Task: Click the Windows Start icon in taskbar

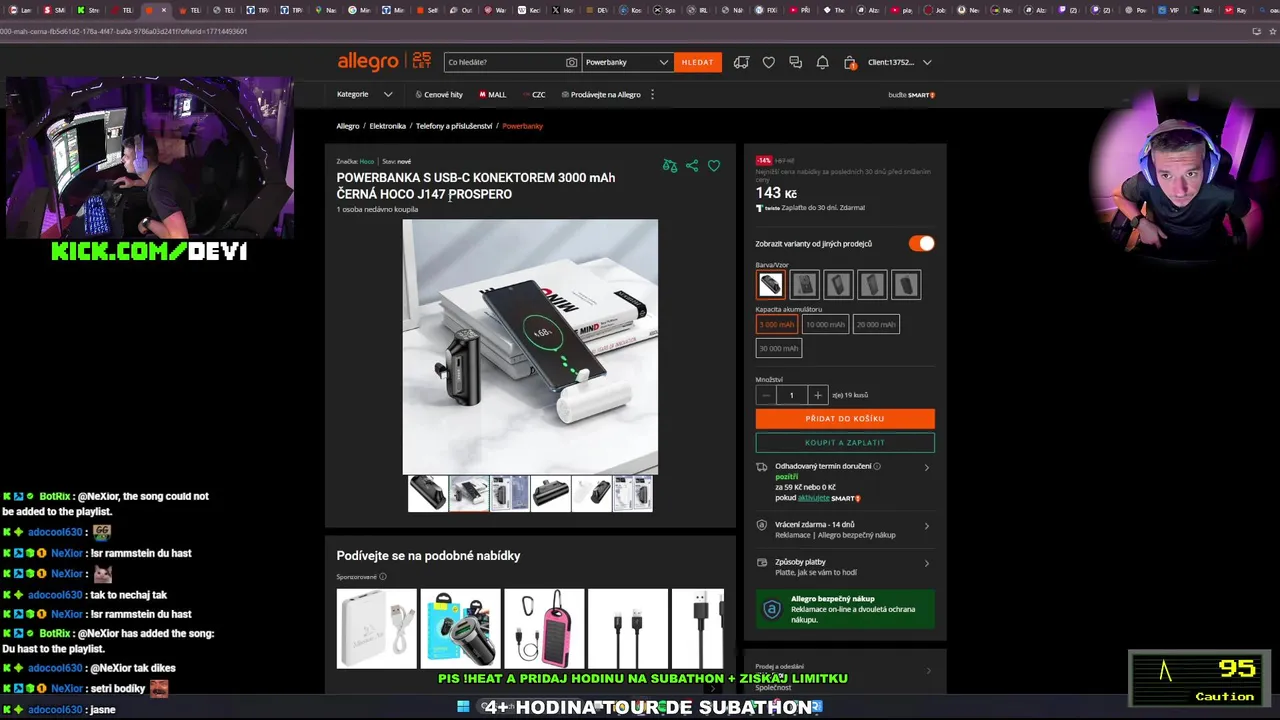Action: click(x=463, y=707)
